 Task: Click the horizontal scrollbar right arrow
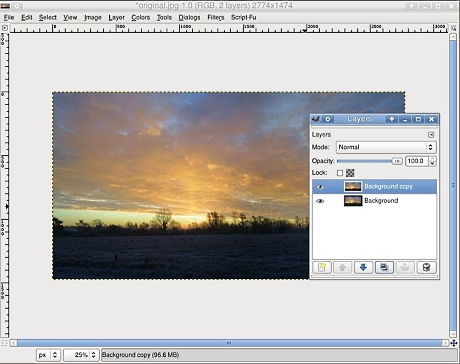pyautogui.click(x=445, y=343)
